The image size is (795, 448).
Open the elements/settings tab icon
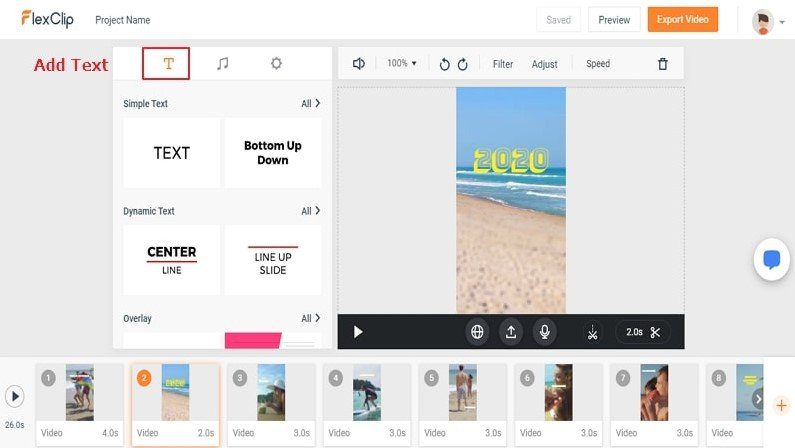pos(276,64)
